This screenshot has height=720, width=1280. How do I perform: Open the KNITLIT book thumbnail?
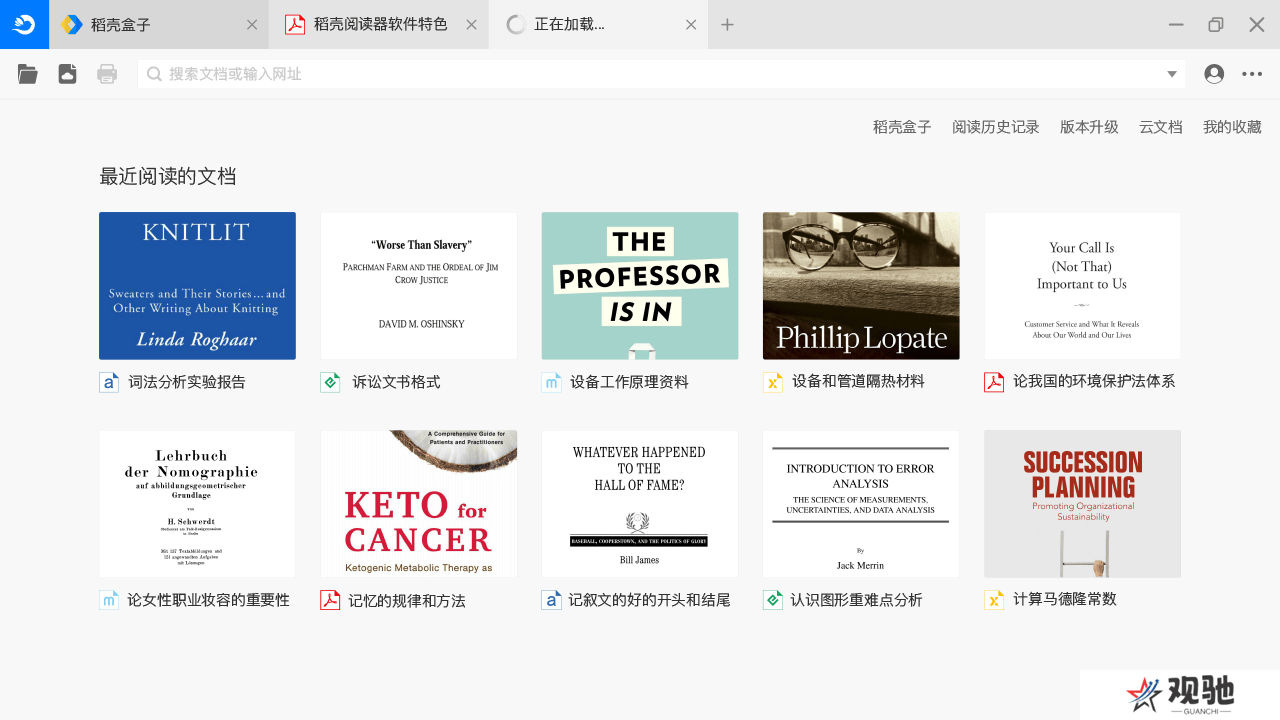tap(197, 286)
